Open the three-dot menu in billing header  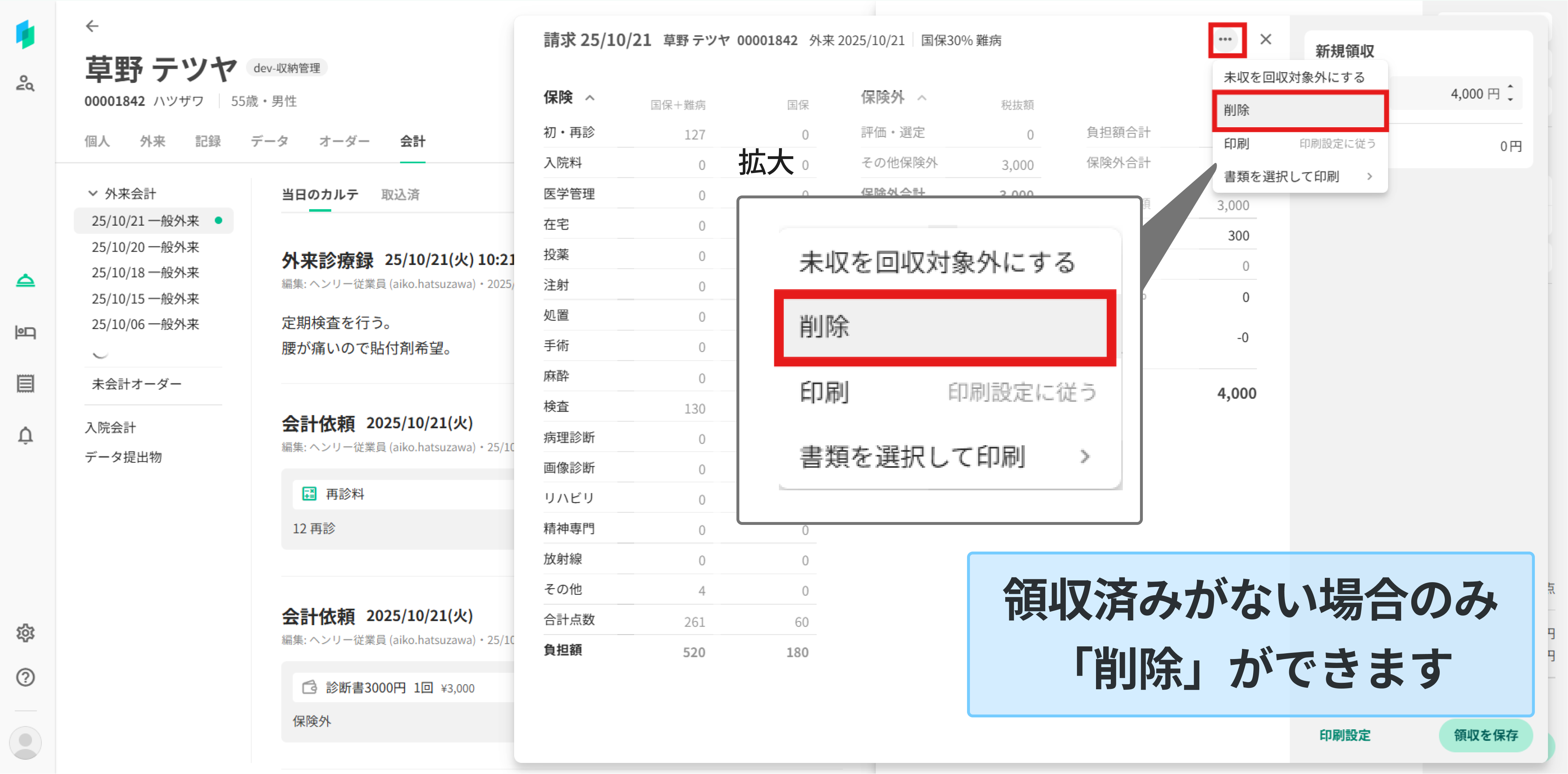[1225, 40]
